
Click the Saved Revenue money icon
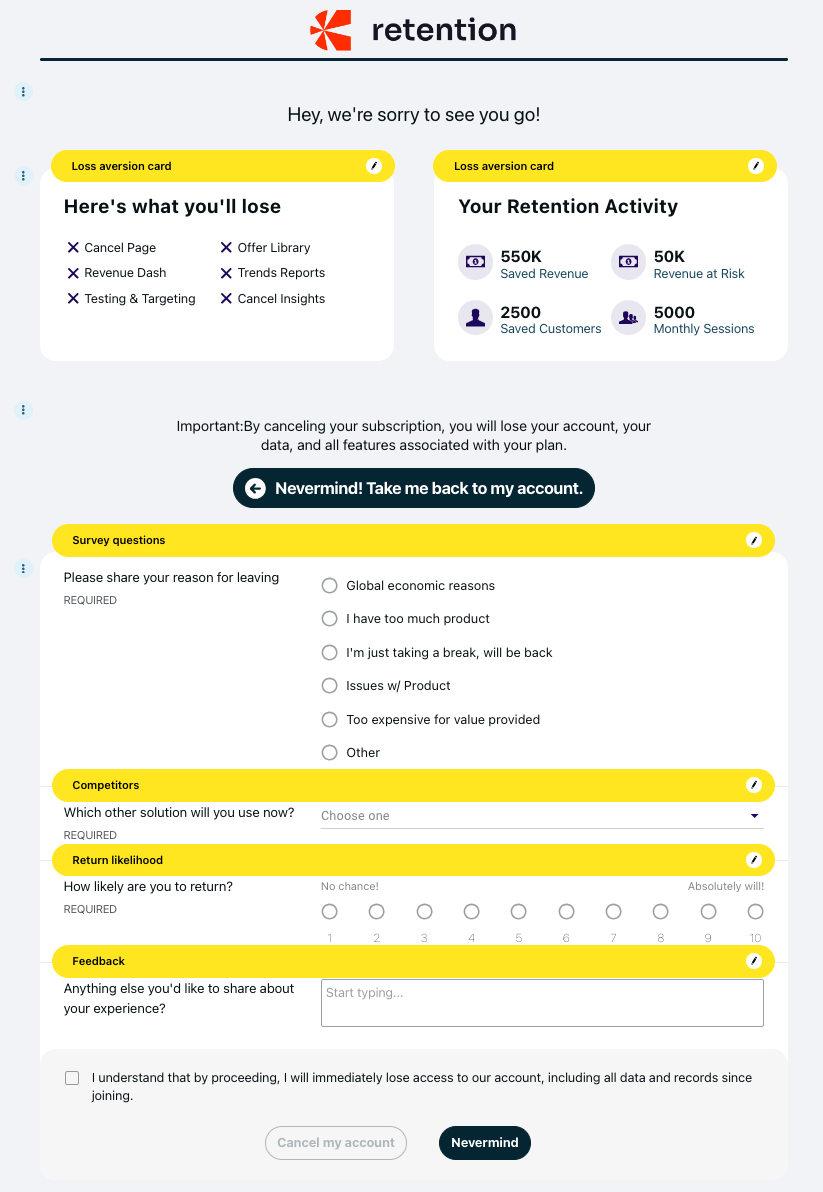coord(476,262)
